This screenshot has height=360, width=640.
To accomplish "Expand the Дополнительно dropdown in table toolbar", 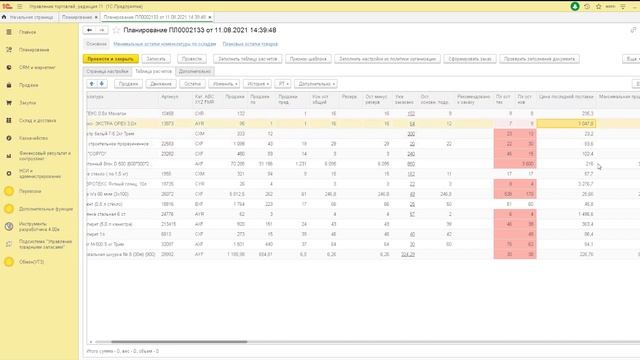I will point(316,84).
